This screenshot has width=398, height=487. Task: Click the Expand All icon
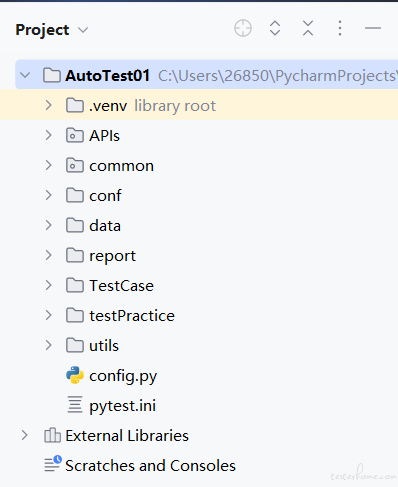coord(275,28)
